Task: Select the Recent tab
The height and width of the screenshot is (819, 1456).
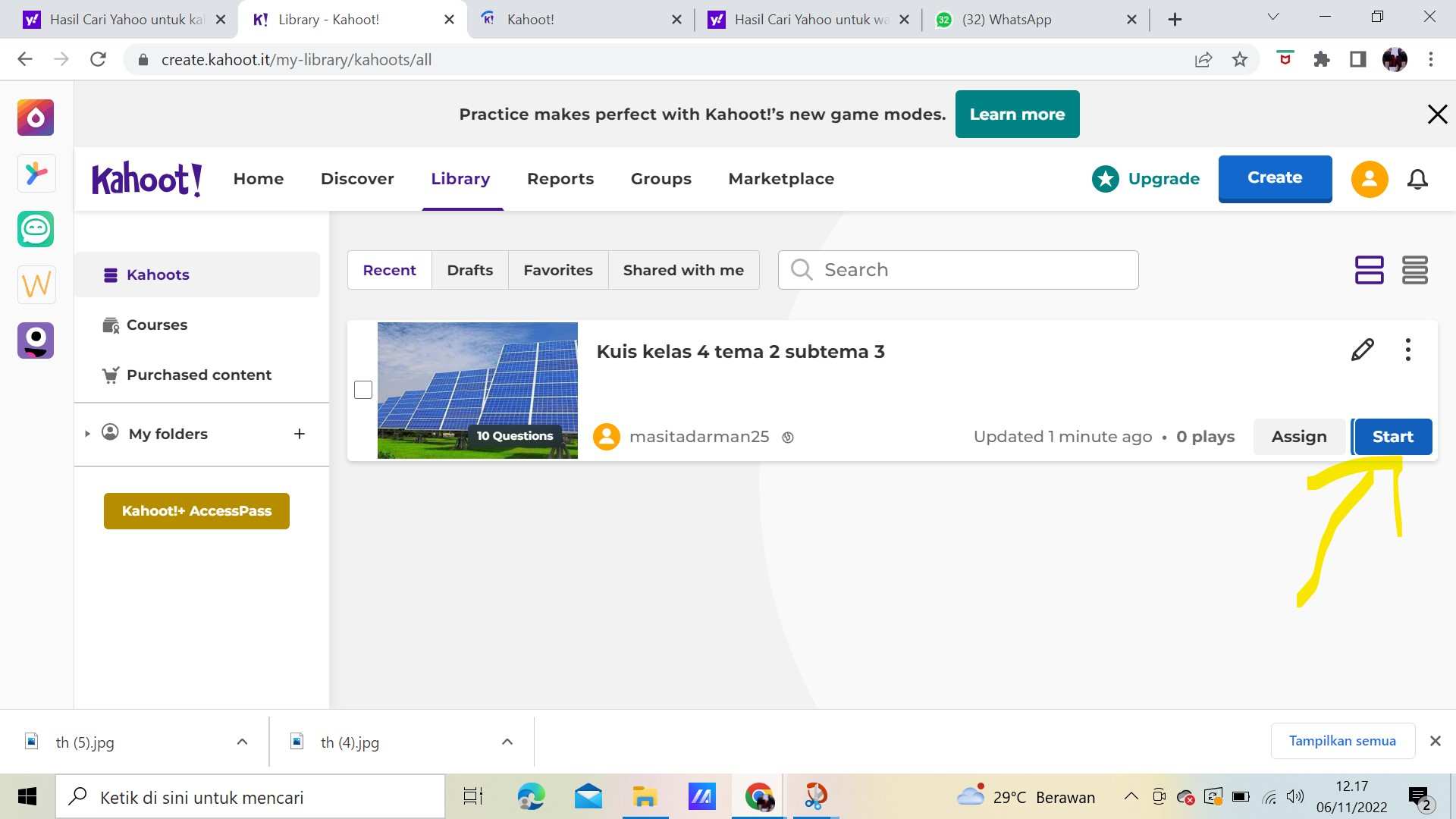Action: (x=389, y=270)
